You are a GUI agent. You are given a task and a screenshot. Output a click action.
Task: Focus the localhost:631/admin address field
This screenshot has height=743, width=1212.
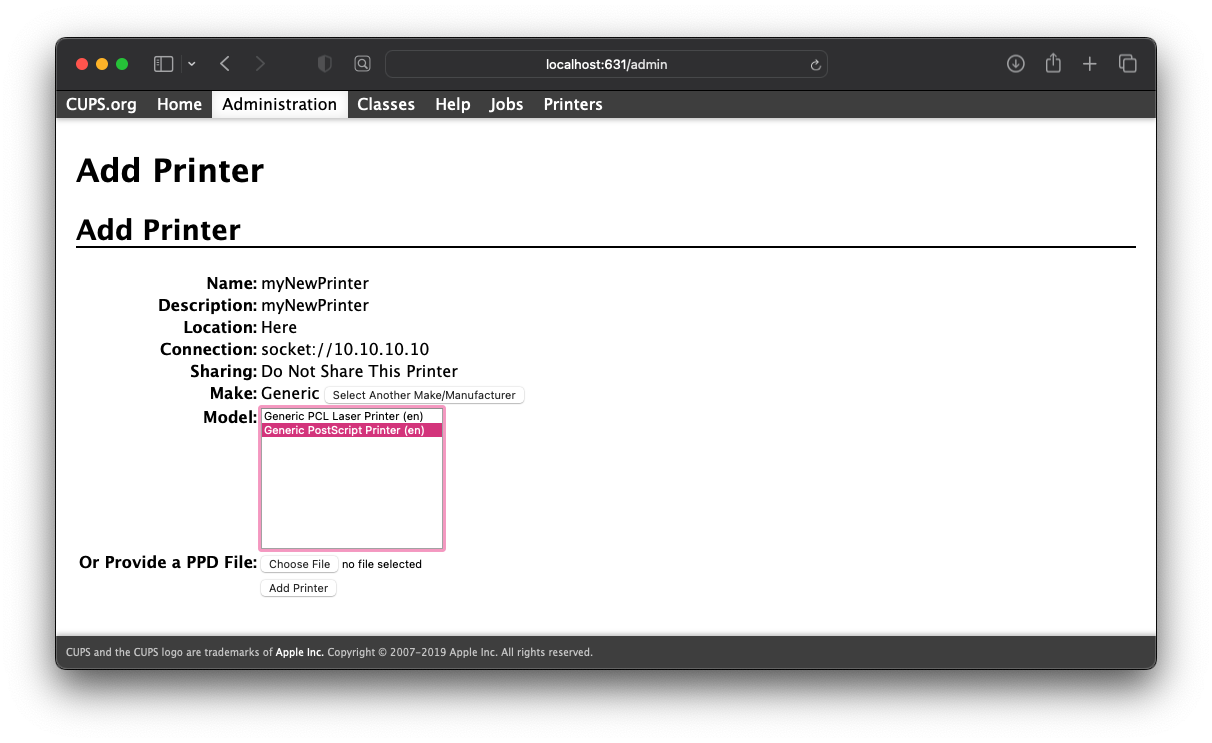pos(606,64)
